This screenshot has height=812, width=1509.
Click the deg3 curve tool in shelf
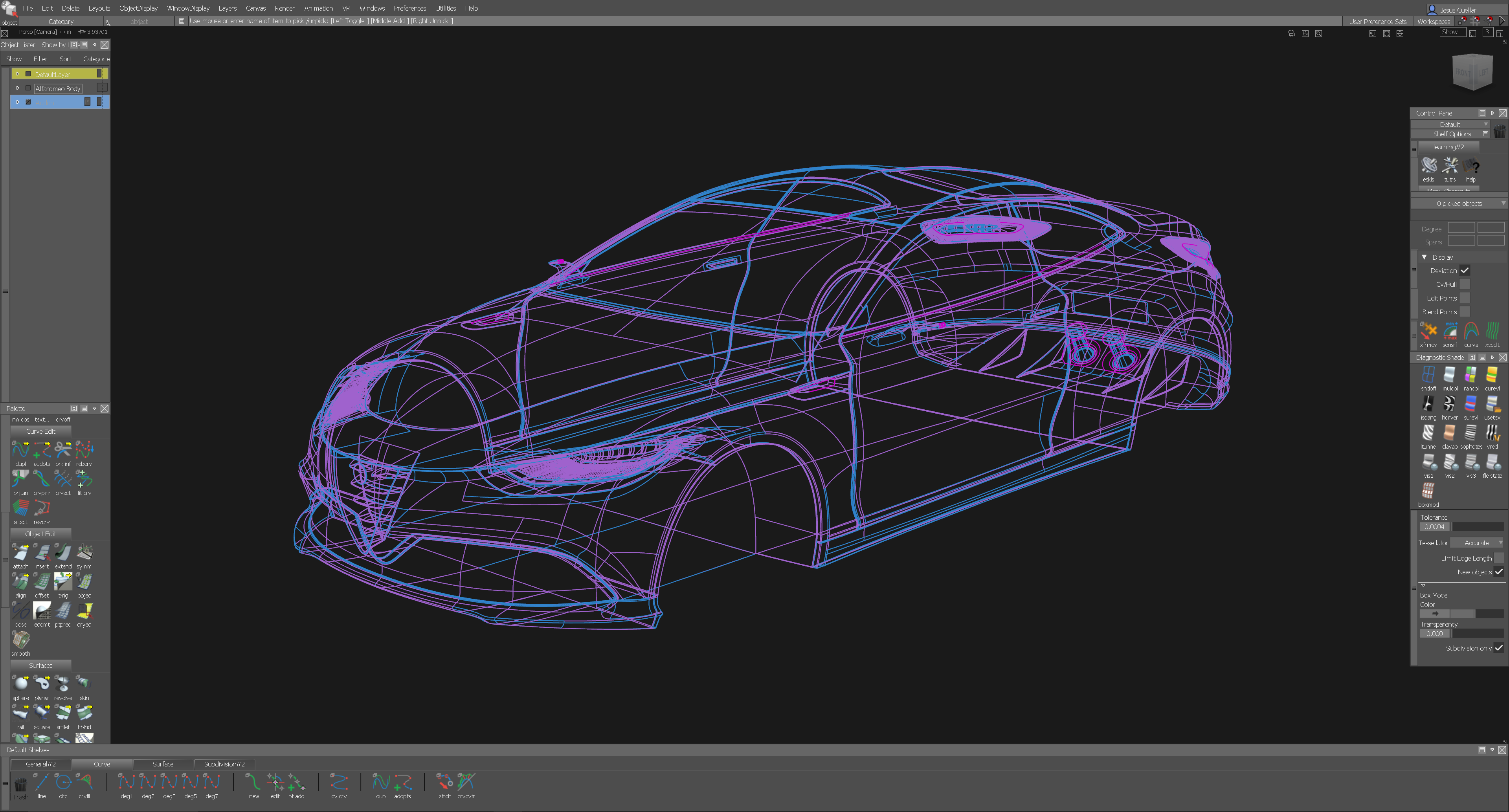169,782
